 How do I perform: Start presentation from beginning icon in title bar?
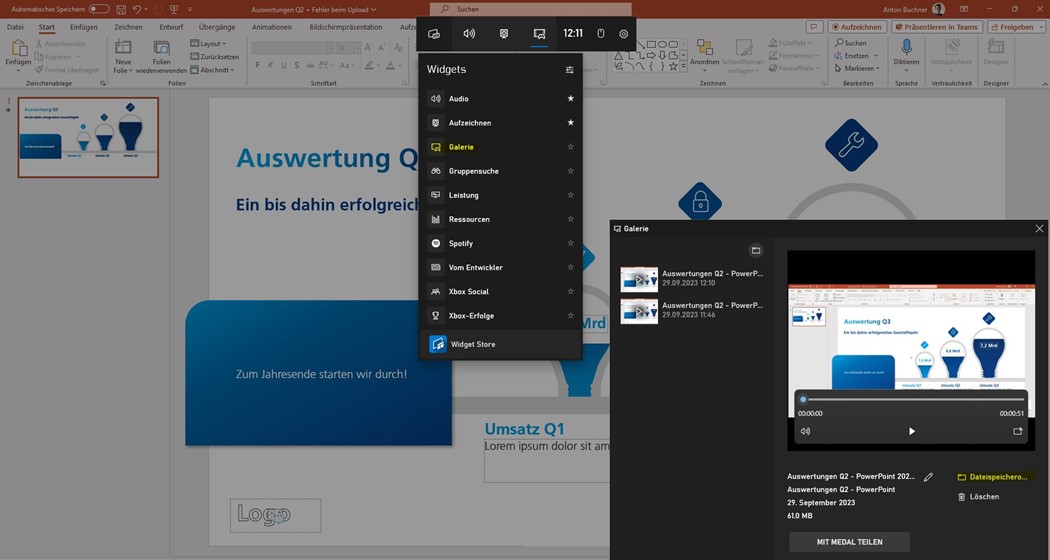[174, 9]
